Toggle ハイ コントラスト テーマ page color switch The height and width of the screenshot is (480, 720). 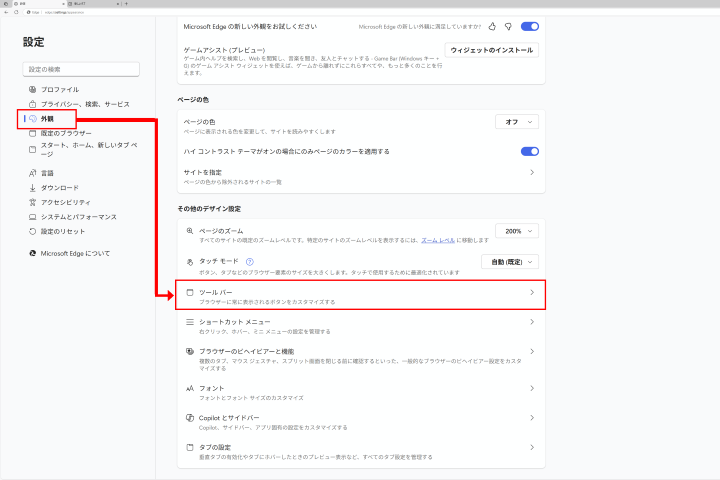pos(529,151)
